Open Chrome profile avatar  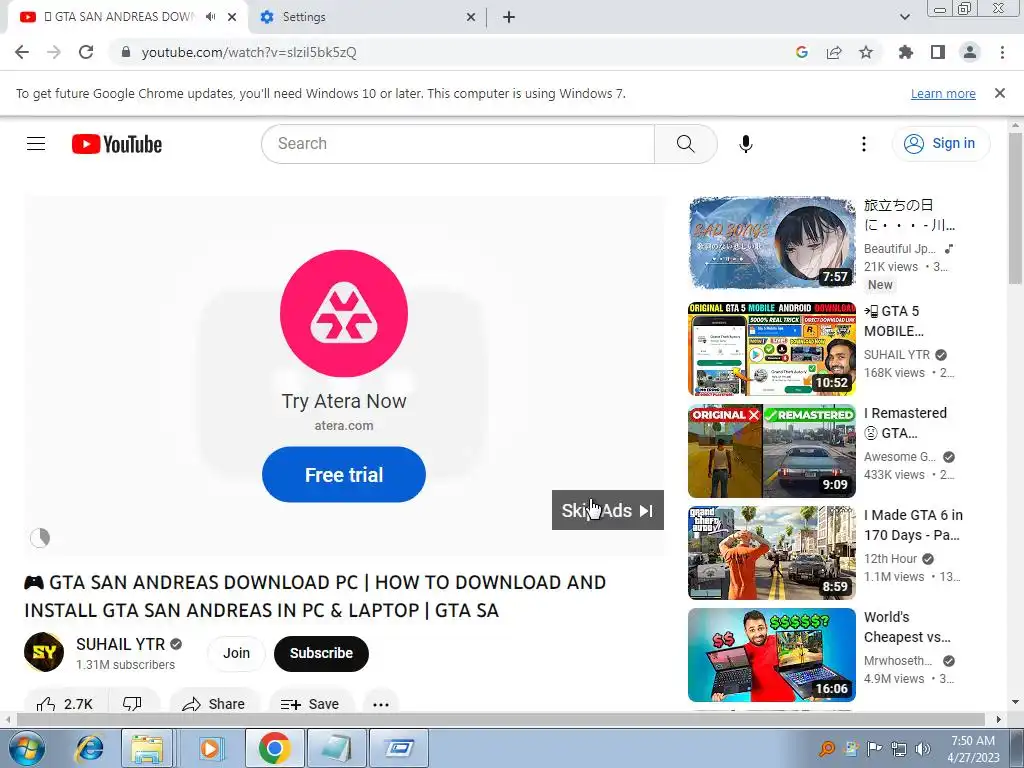coord(970,52)
